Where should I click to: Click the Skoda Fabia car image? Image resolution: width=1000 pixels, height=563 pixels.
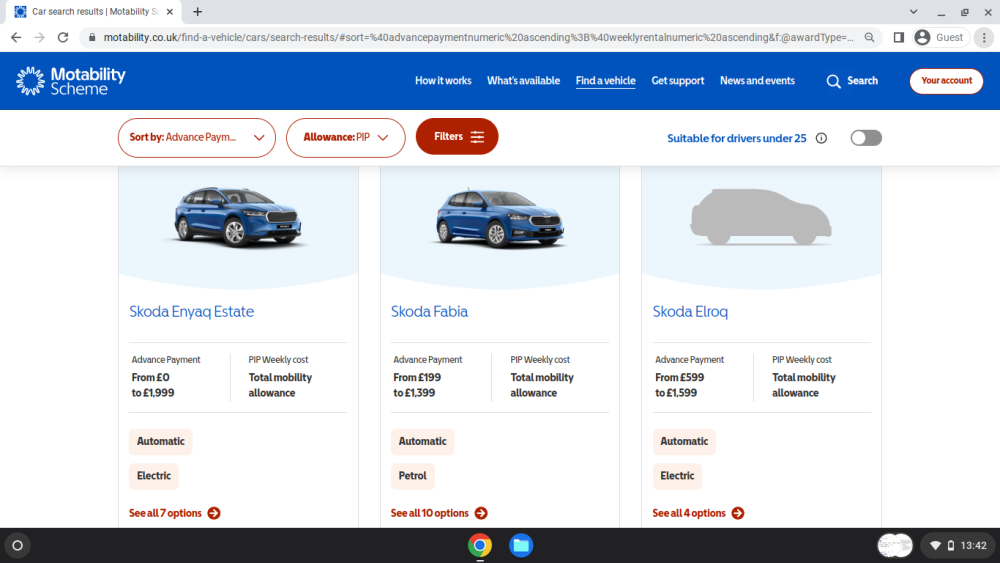coord(499,217)
